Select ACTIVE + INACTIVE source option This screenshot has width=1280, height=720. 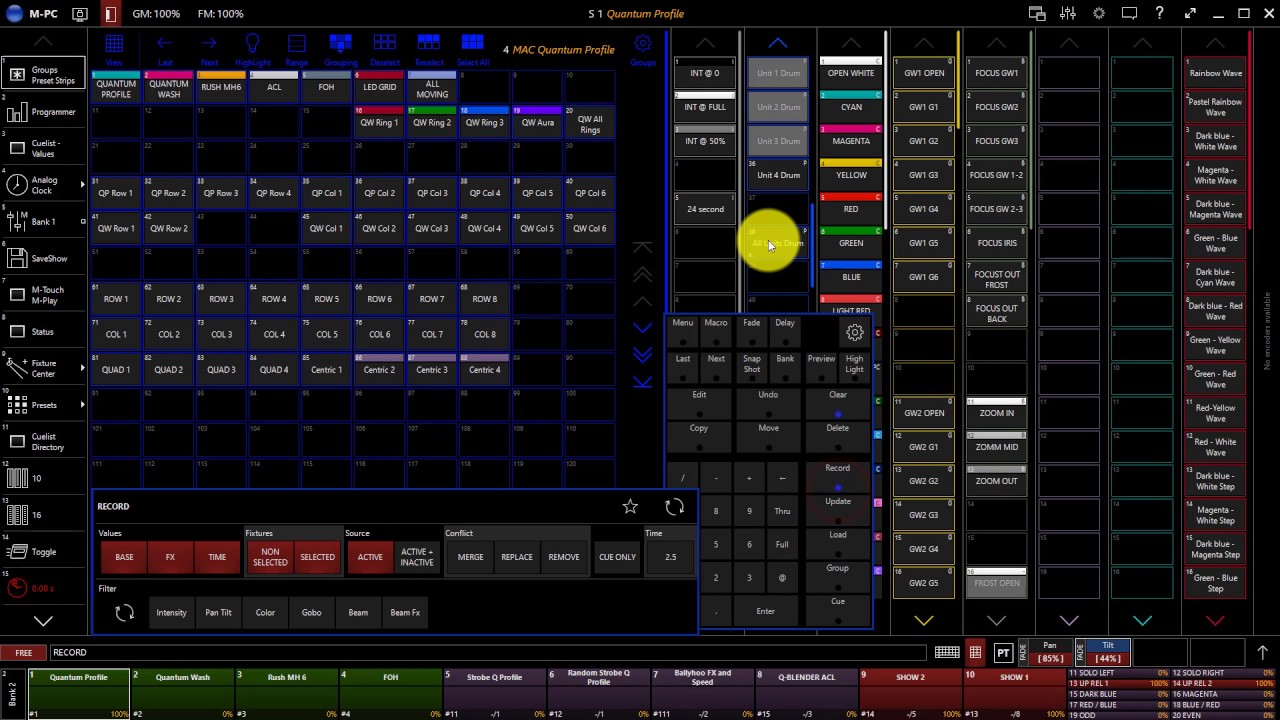click(x=417, y=557)
